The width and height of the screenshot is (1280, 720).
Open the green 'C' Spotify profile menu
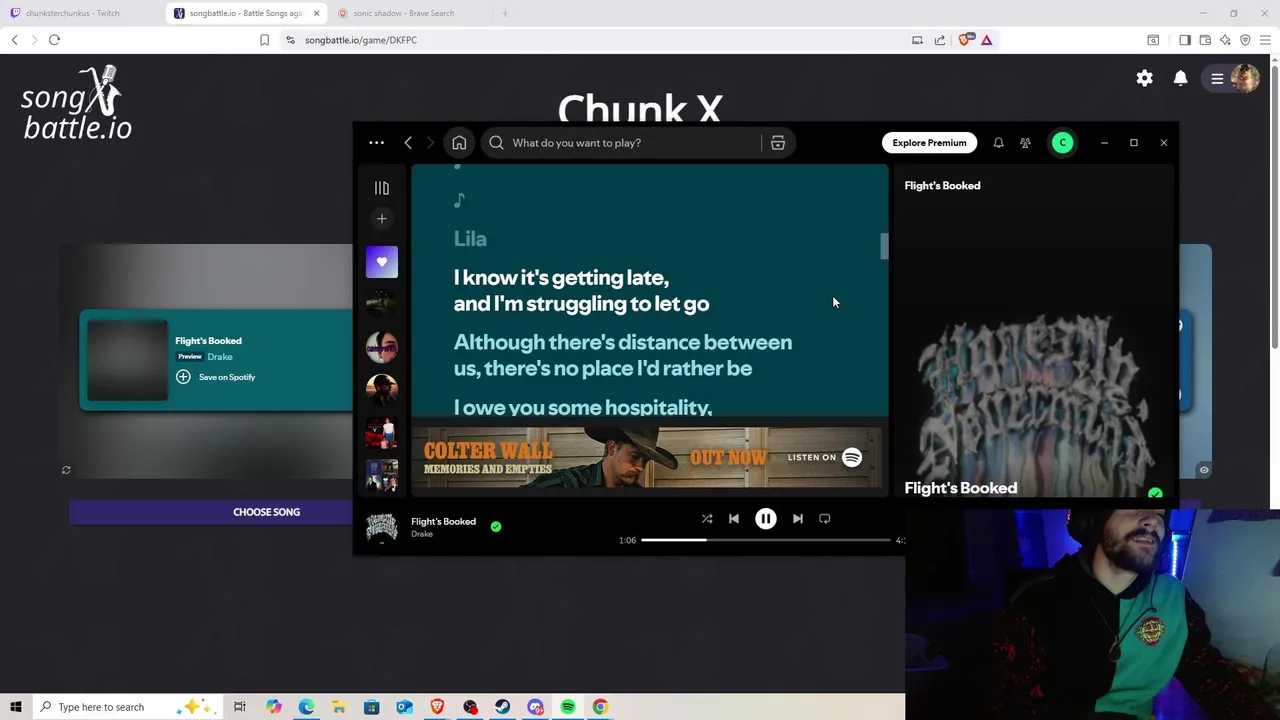(1063, 143)
